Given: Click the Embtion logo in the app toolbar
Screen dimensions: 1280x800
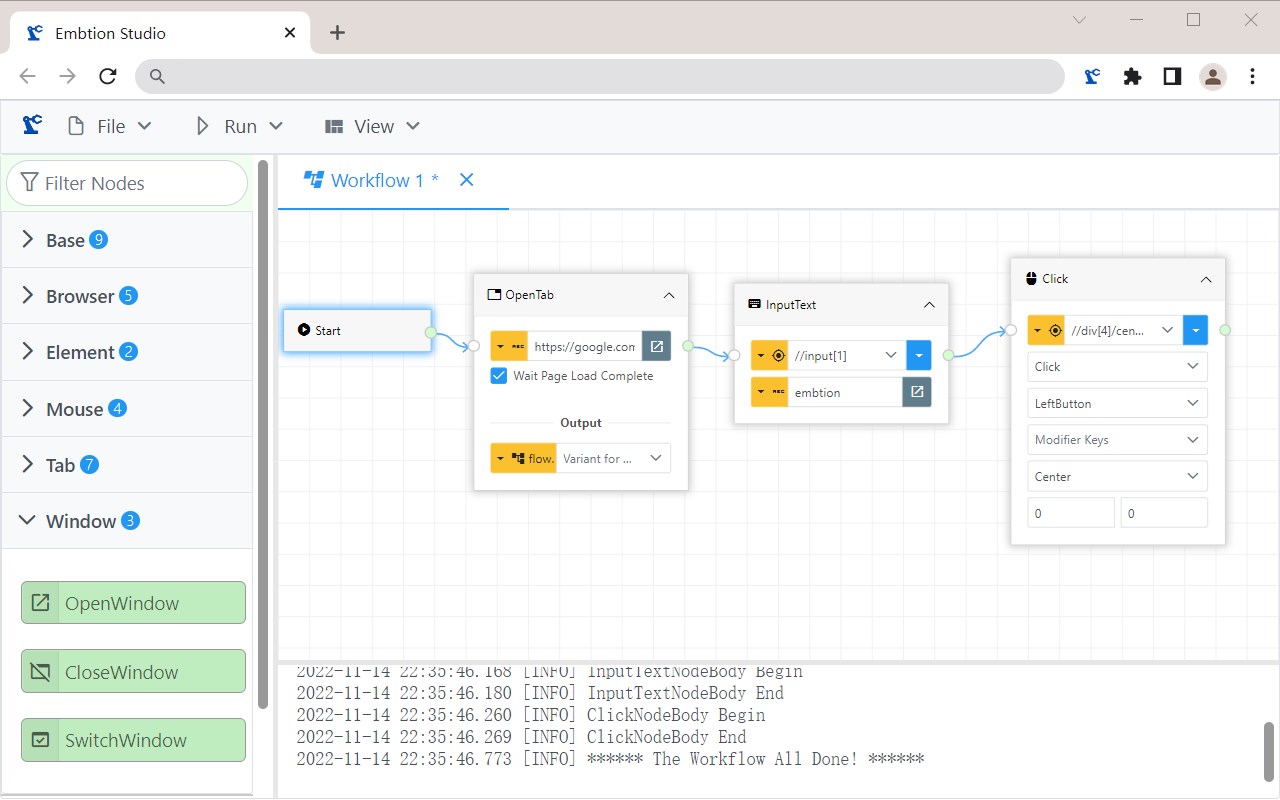Looking at the screenshot, I should (x=32, y=125).
